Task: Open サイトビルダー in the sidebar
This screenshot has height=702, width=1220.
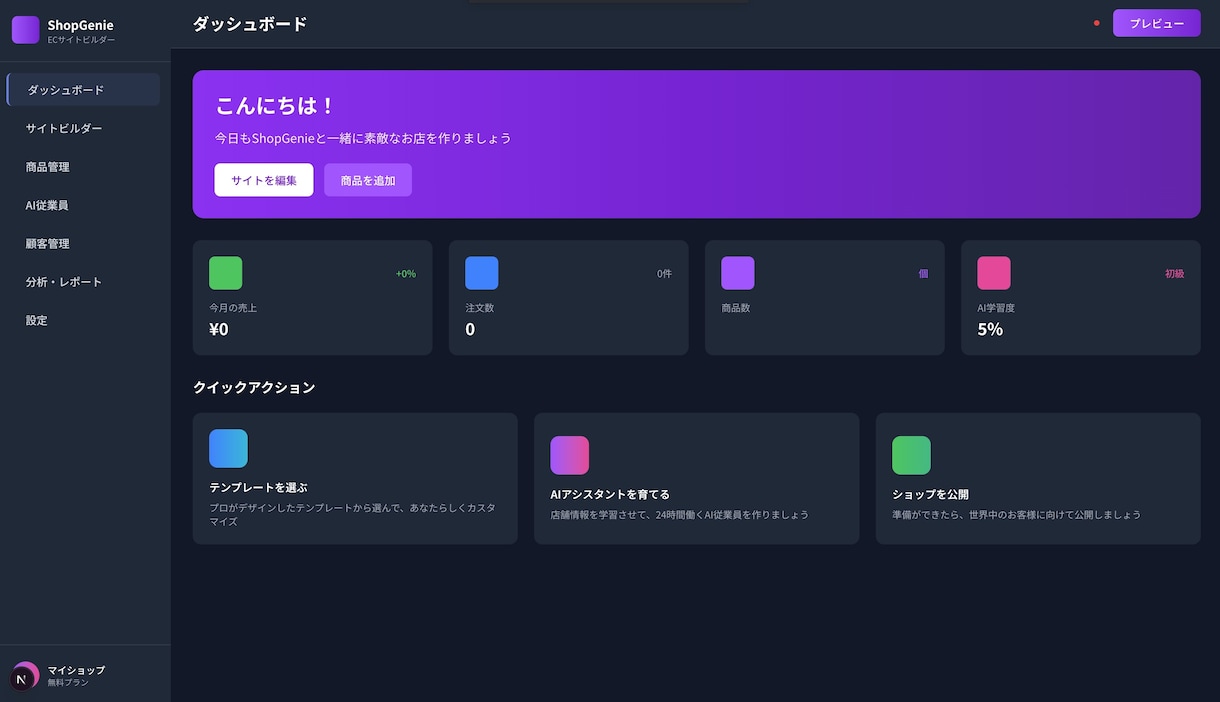Action: point(83,128)
